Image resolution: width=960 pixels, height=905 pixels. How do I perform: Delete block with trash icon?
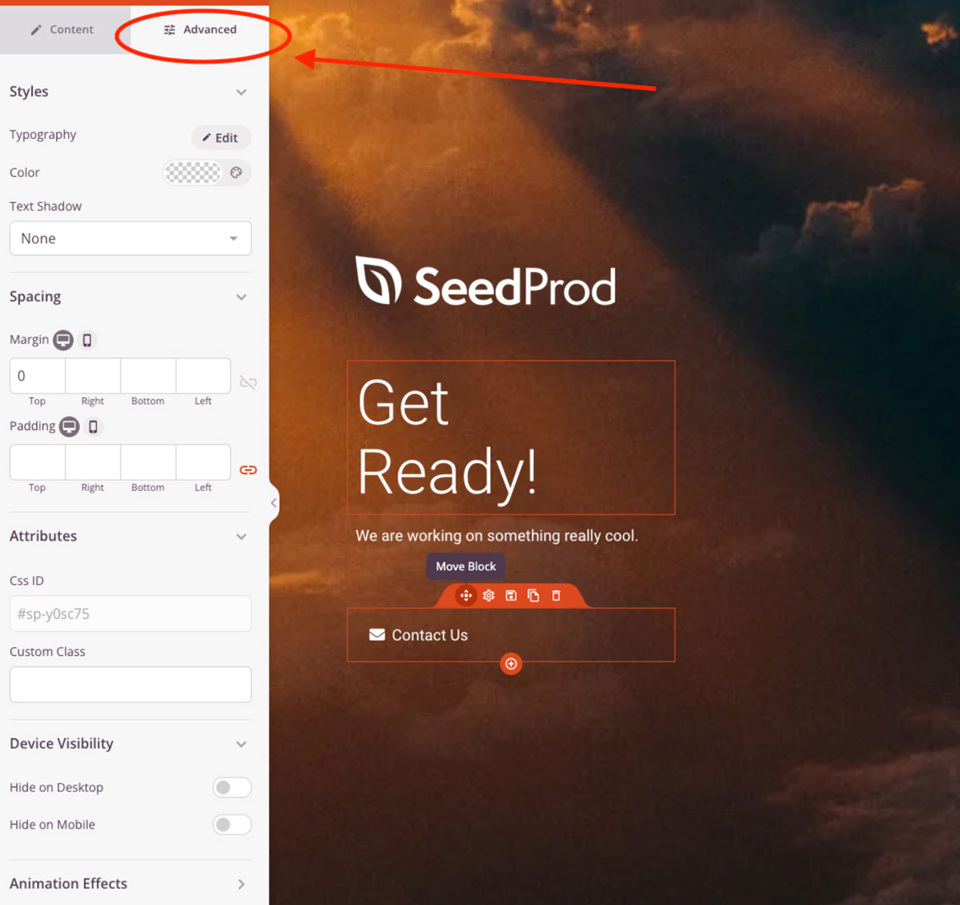556,595
